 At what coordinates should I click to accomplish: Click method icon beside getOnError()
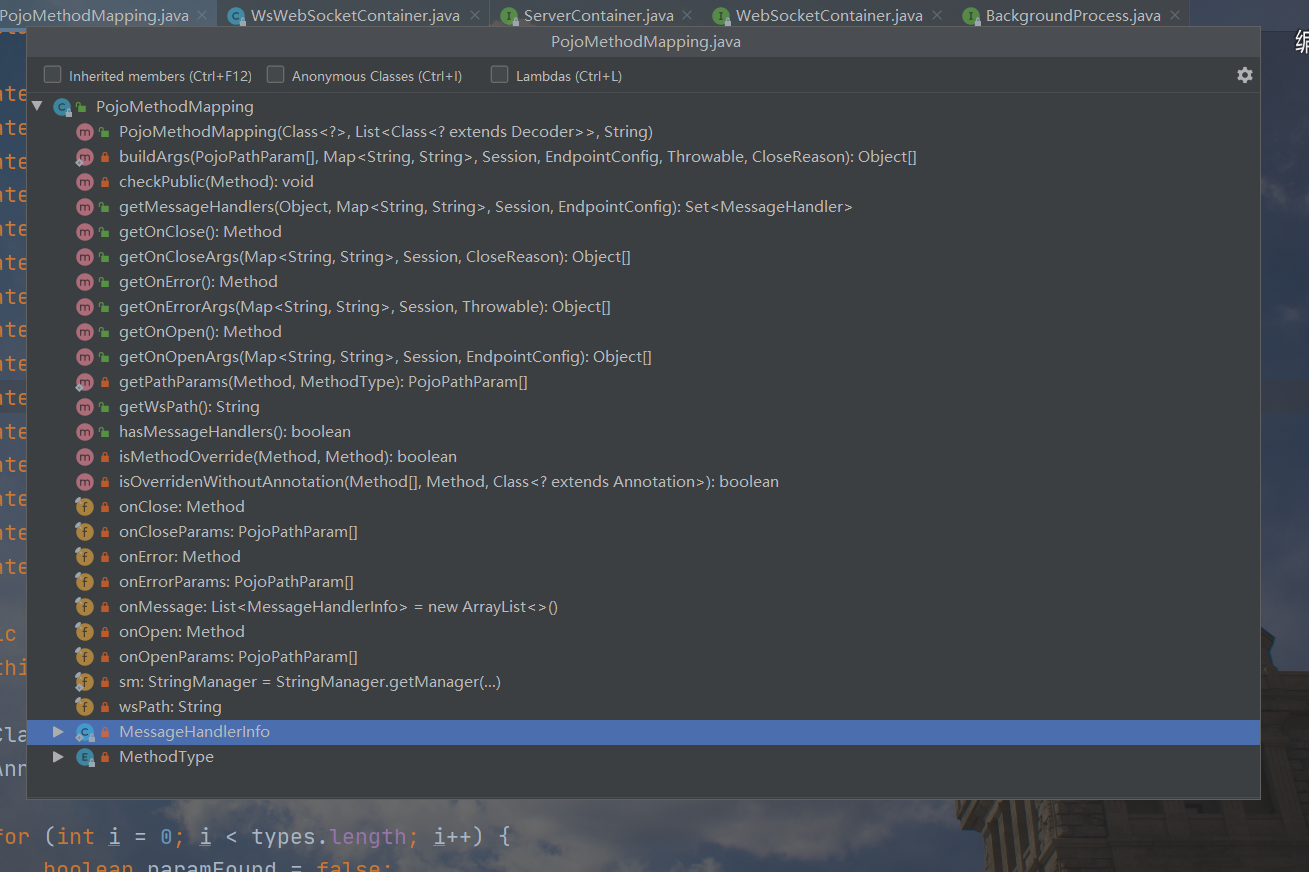point(85,282)
